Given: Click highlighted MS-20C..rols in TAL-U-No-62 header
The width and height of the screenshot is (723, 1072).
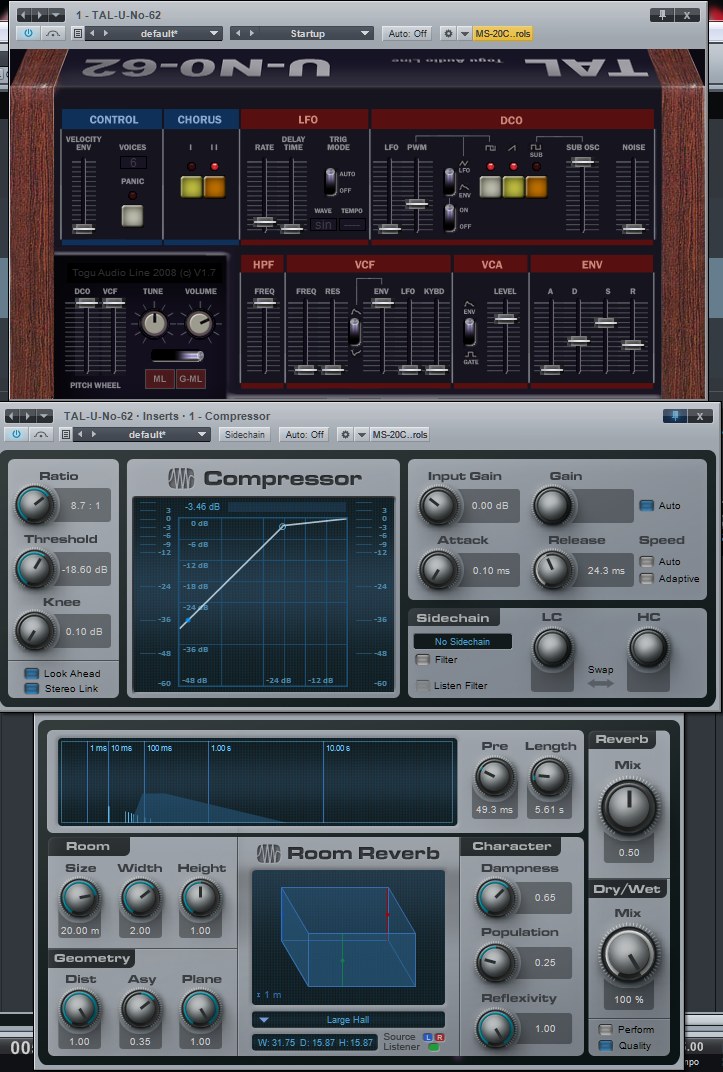Looking at the screenshot, I should (502, 33).
